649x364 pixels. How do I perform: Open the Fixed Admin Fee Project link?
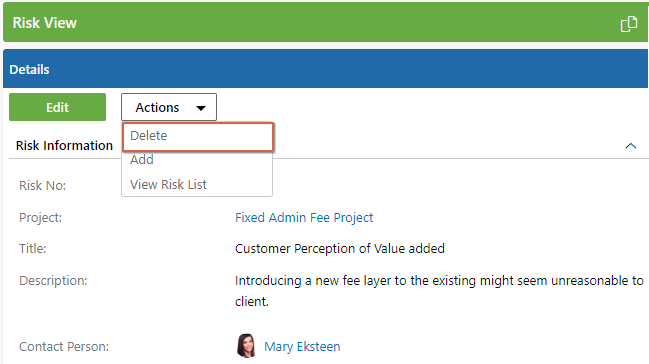coord(304,217)
